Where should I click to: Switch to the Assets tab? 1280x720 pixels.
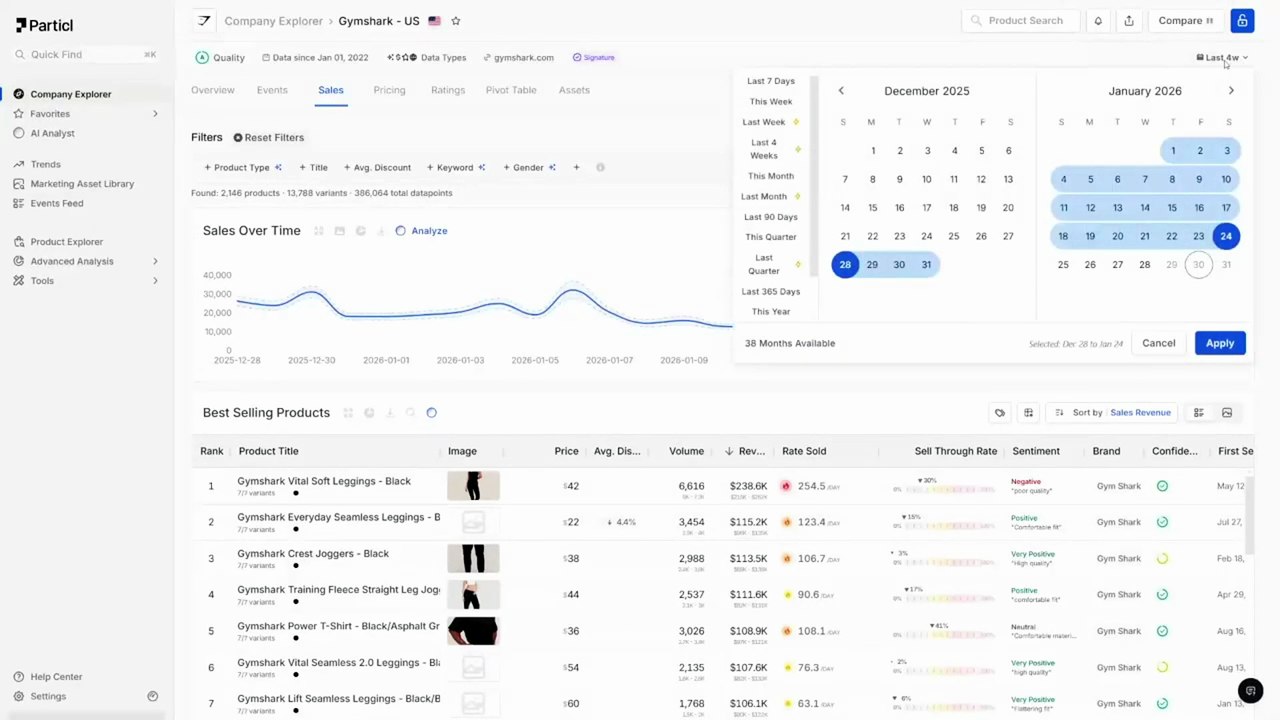[x=574, y=90]
